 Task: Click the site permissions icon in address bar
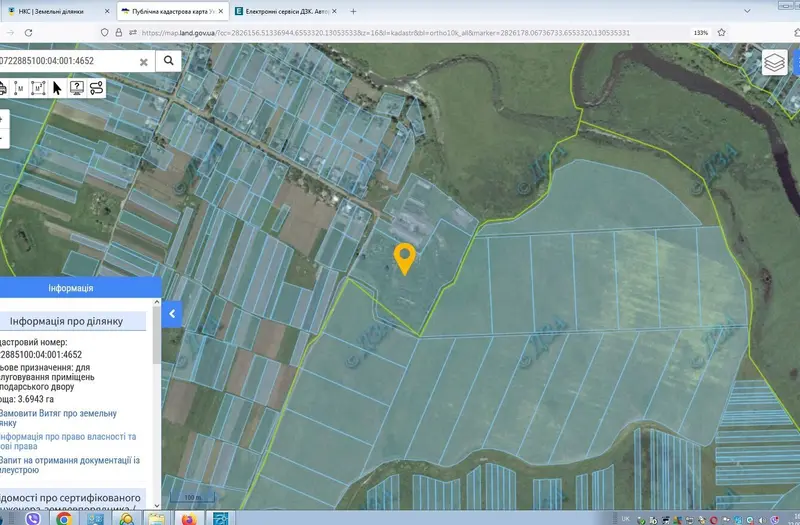coord(133,33)
